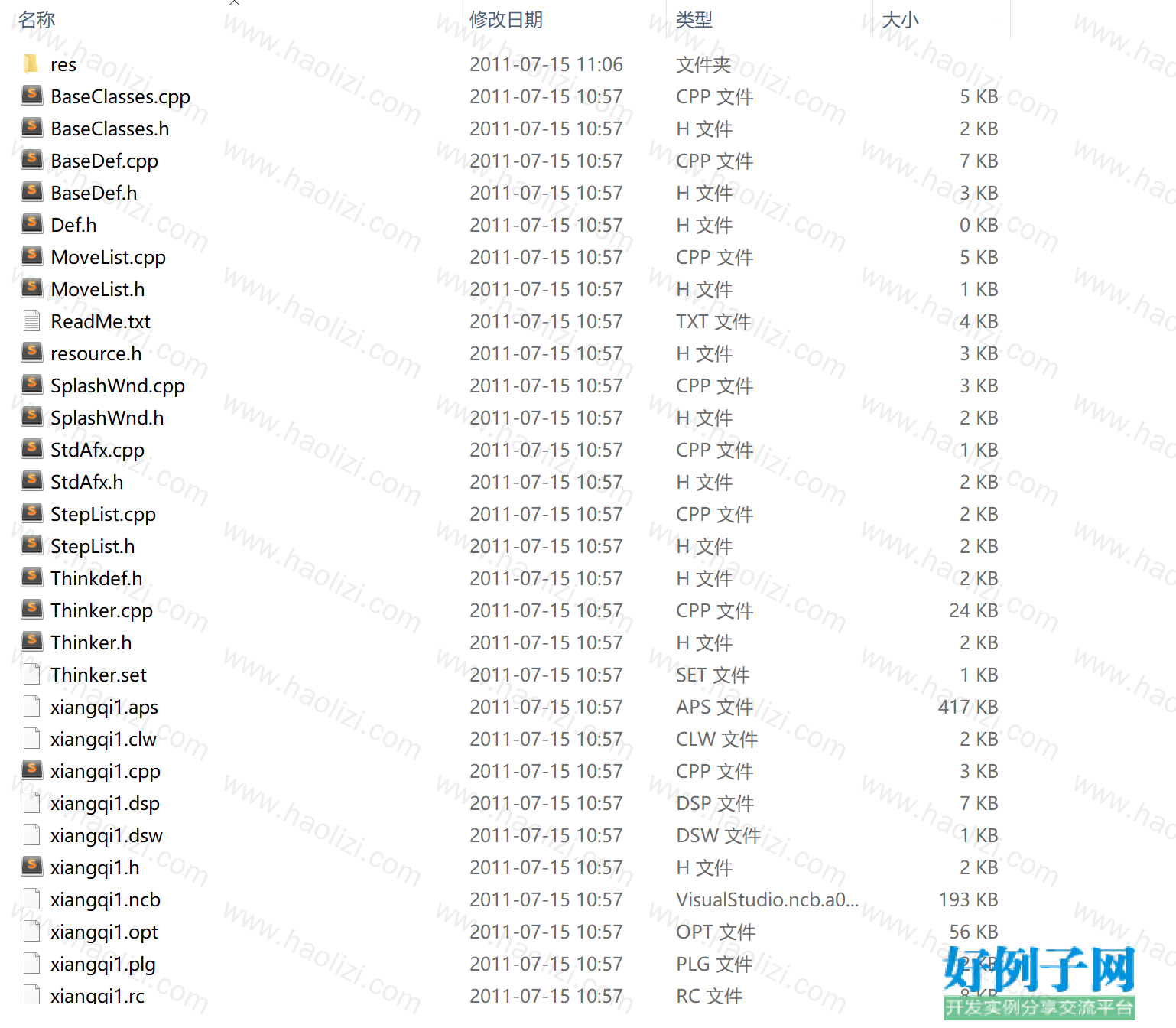Select file name xiangqi1.opt
Screen dimensions: 1176x1028
104,932
